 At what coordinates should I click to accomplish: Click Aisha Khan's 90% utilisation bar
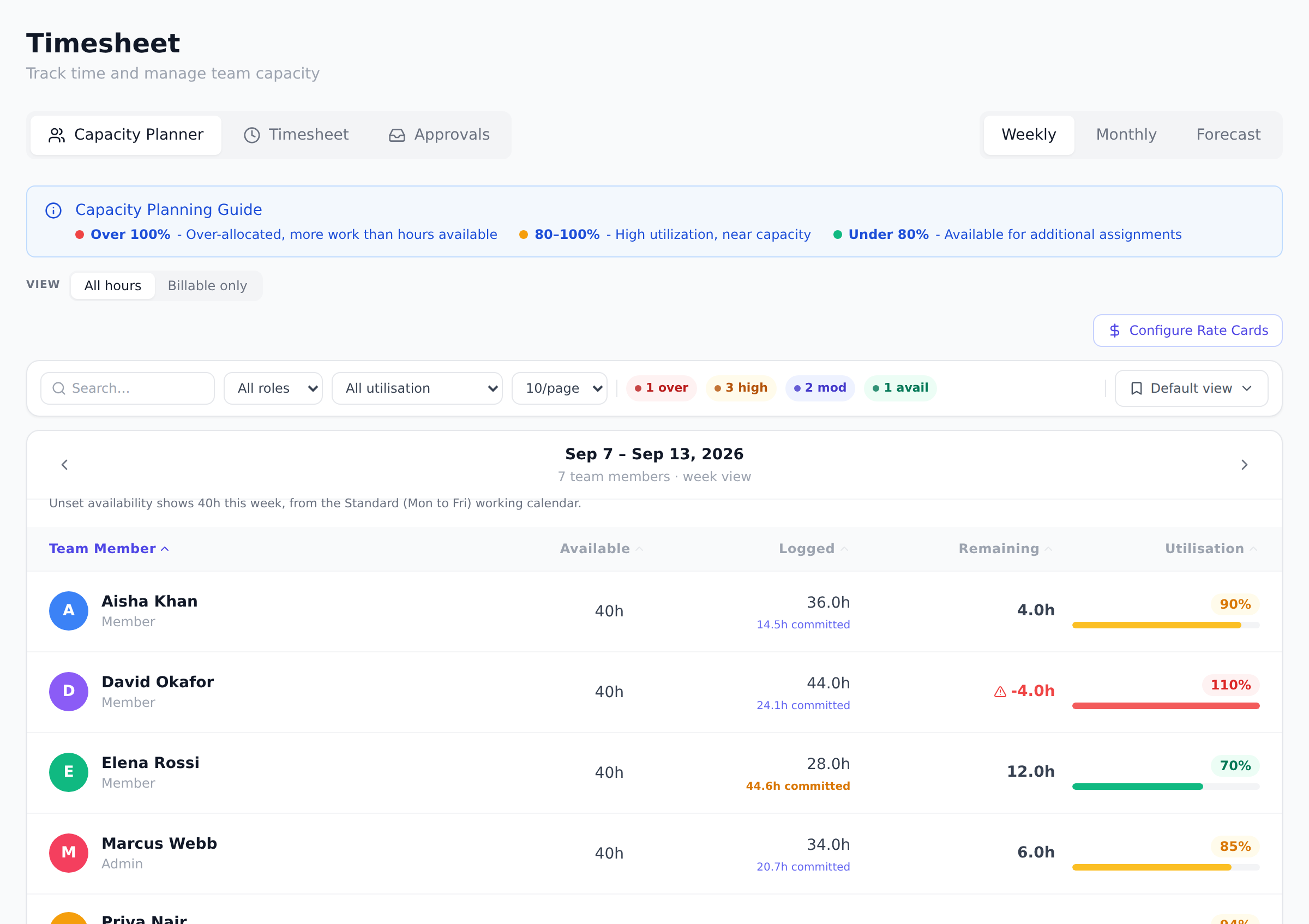click(1166, 626)
